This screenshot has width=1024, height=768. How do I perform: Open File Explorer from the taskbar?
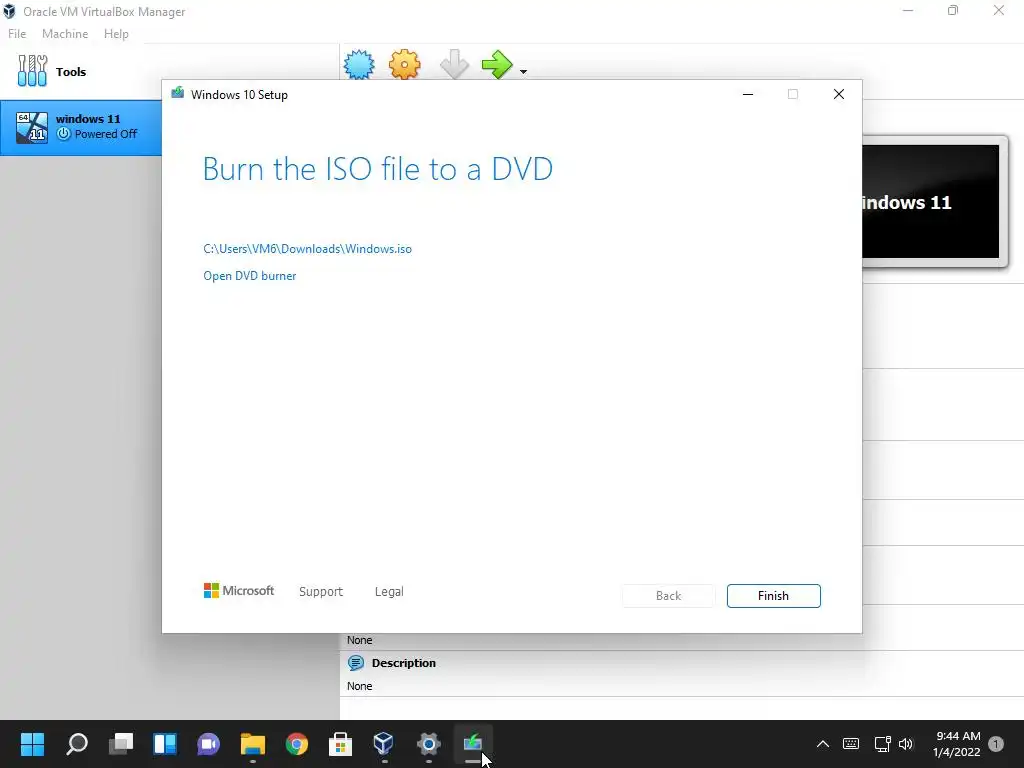tap(253, 743)
